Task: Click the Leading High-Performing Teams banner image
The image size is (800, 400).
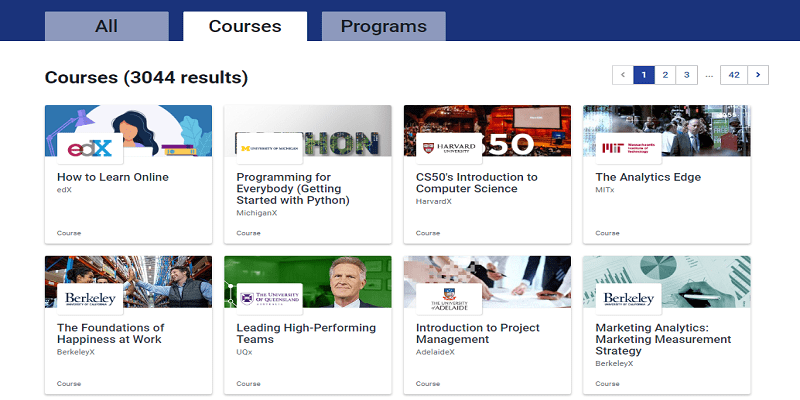Action: click(x=308, y=282)
